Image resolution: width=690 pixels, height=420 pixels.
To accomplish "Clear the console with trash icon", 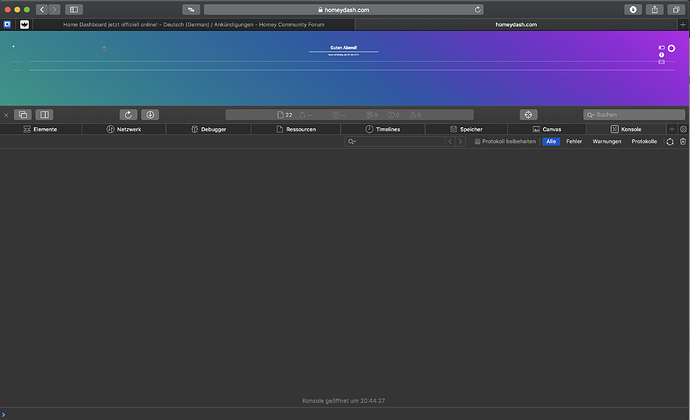I will tap(683, 141).
